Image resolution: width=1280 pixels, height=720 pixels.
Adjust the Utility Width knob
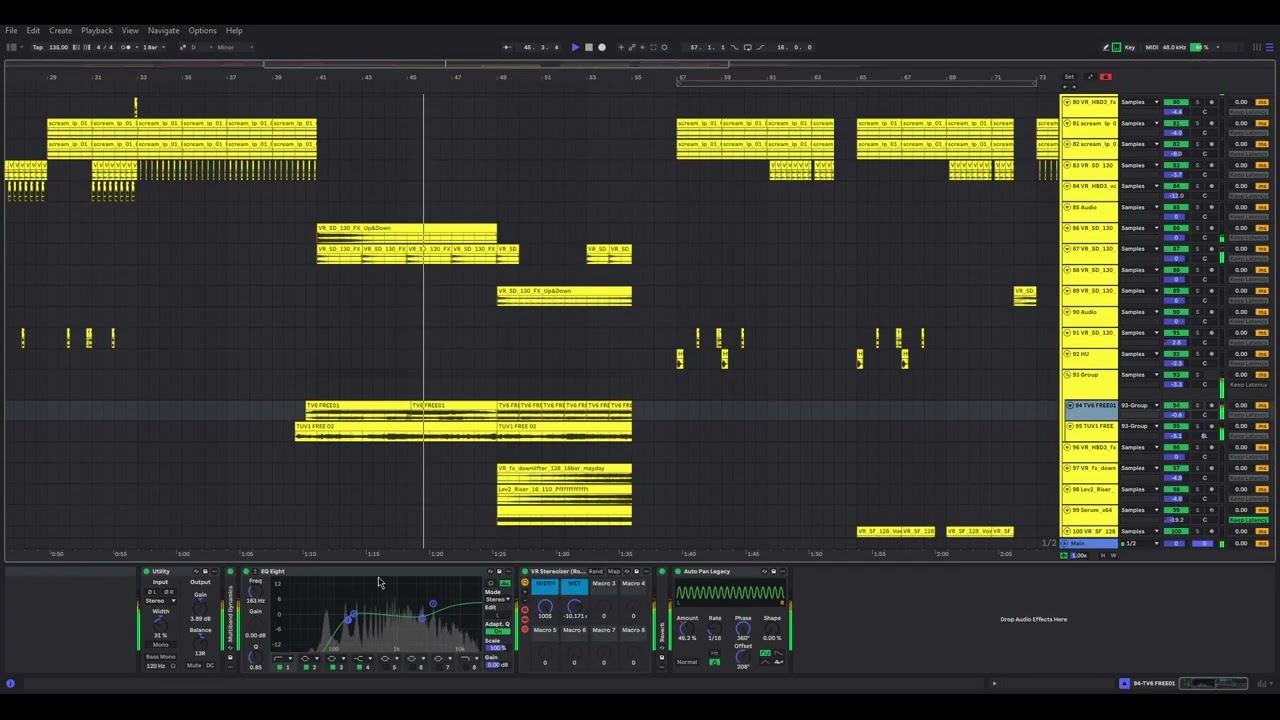click(x=160, y=625)
